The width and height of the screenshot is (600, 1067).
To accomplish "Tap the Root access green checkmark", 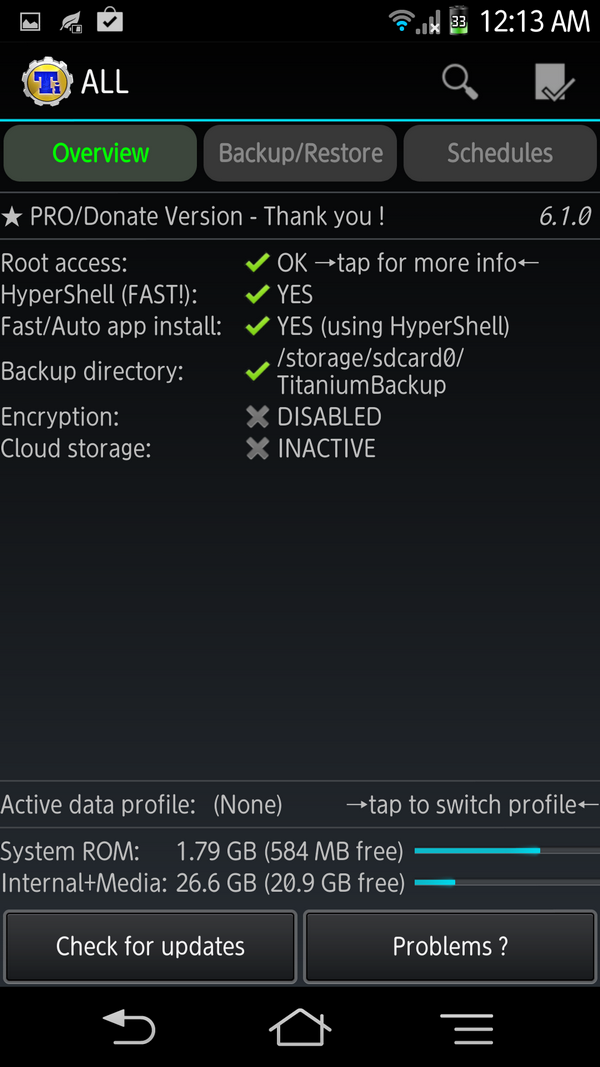I will point(257,262).
